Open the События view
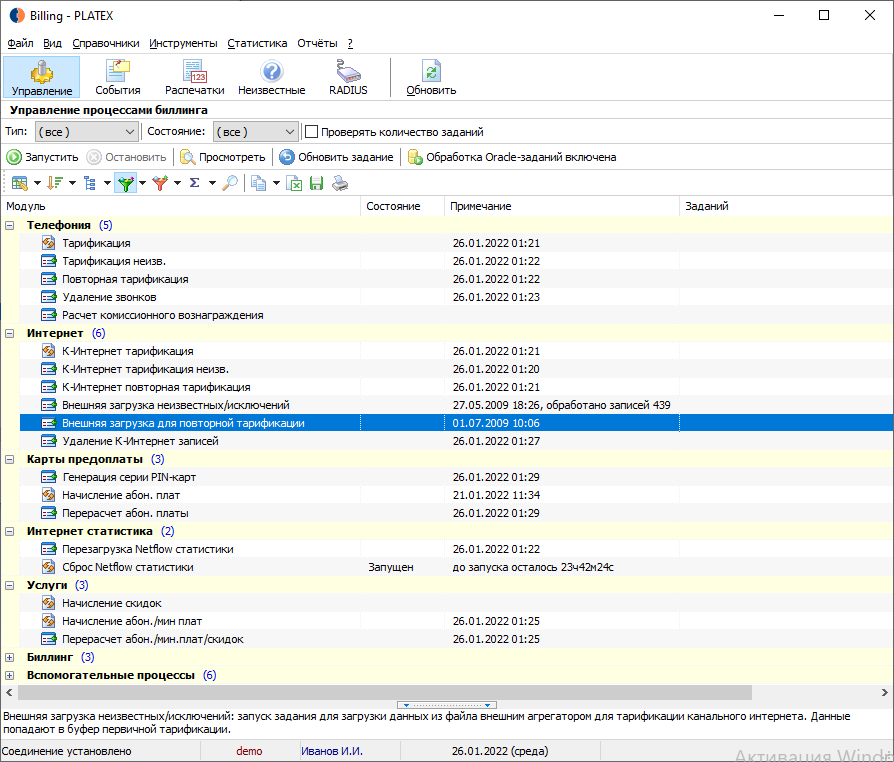The height and width of the screenshot is (762, 894). pyautogui.click(x=117, y=77)
